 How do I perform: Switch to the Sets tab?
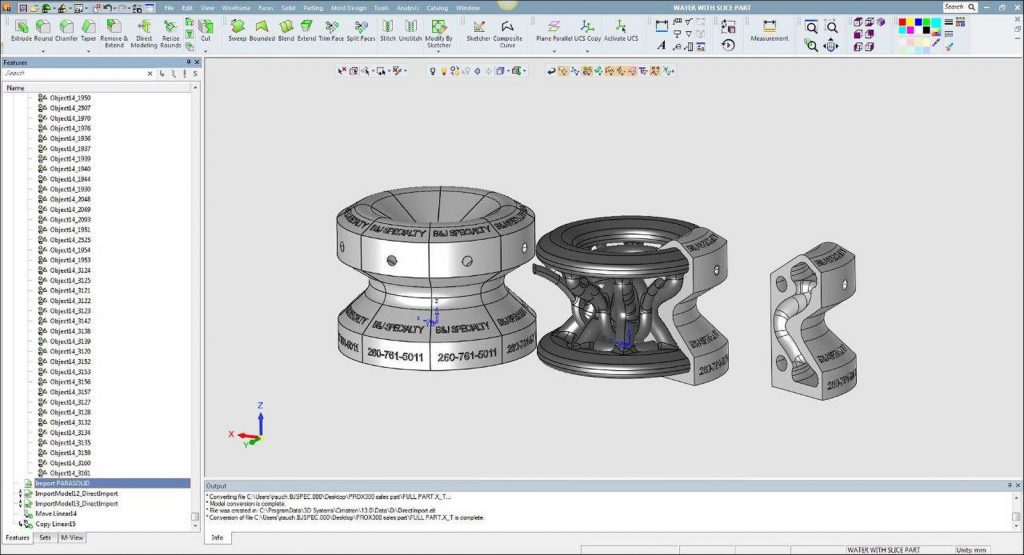[44, 537]
